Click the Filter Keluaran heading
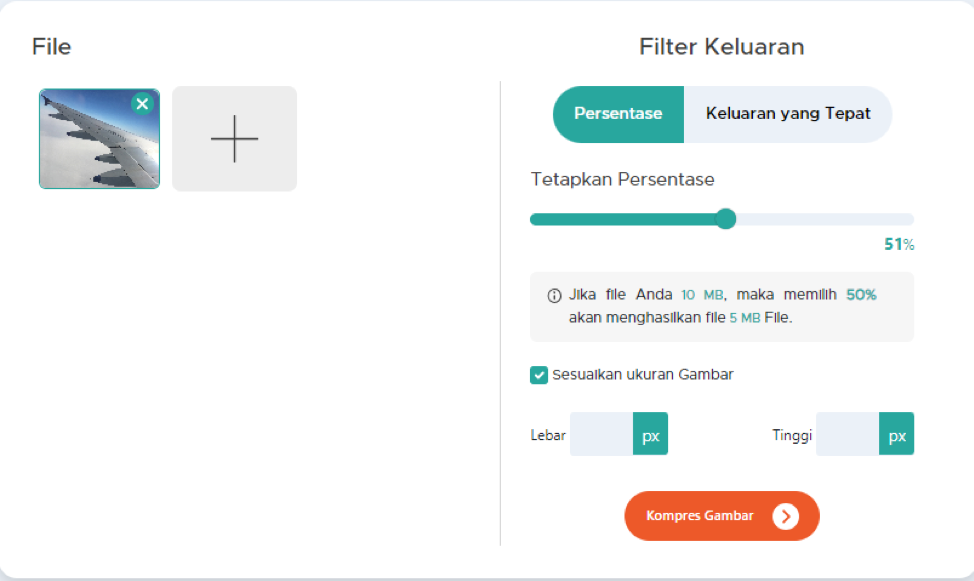This screenshot has width=974, height=581. coord(721,47)
